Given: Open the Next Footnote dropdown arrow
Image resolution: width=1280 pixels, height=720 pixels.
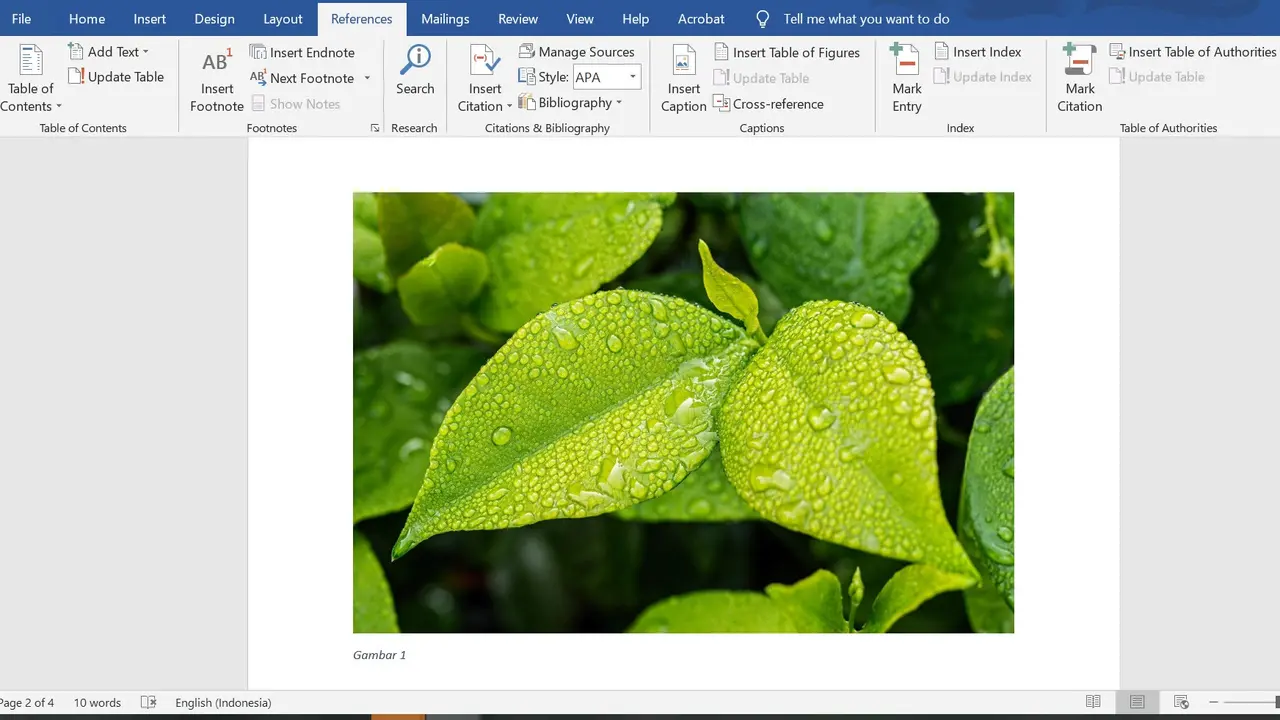Looking at the screenshot, I should (x=367, y=77).
